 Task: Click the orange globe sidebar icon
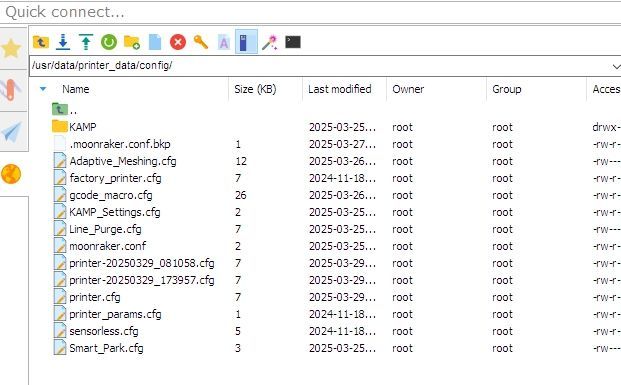(11, 174)
